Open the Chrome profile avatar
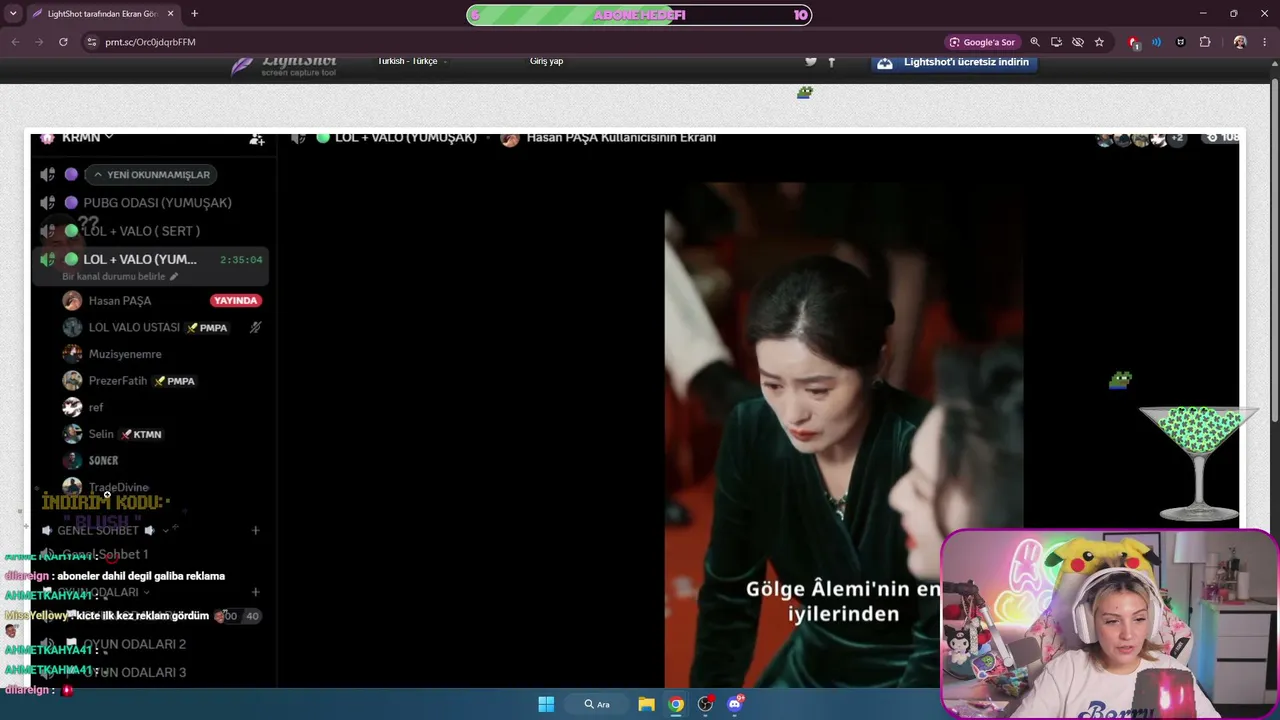Image resolution: width=1280 pixels, height=720 pixels. coord(1240,42)
